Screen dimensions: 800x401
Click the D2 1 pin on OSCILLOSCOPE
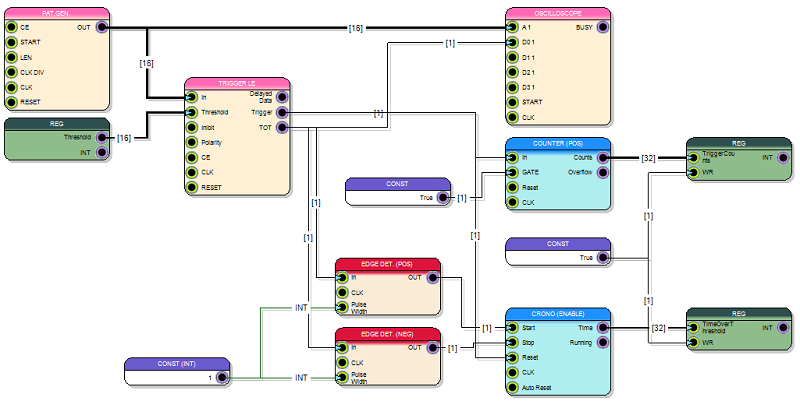pos(513,72)
